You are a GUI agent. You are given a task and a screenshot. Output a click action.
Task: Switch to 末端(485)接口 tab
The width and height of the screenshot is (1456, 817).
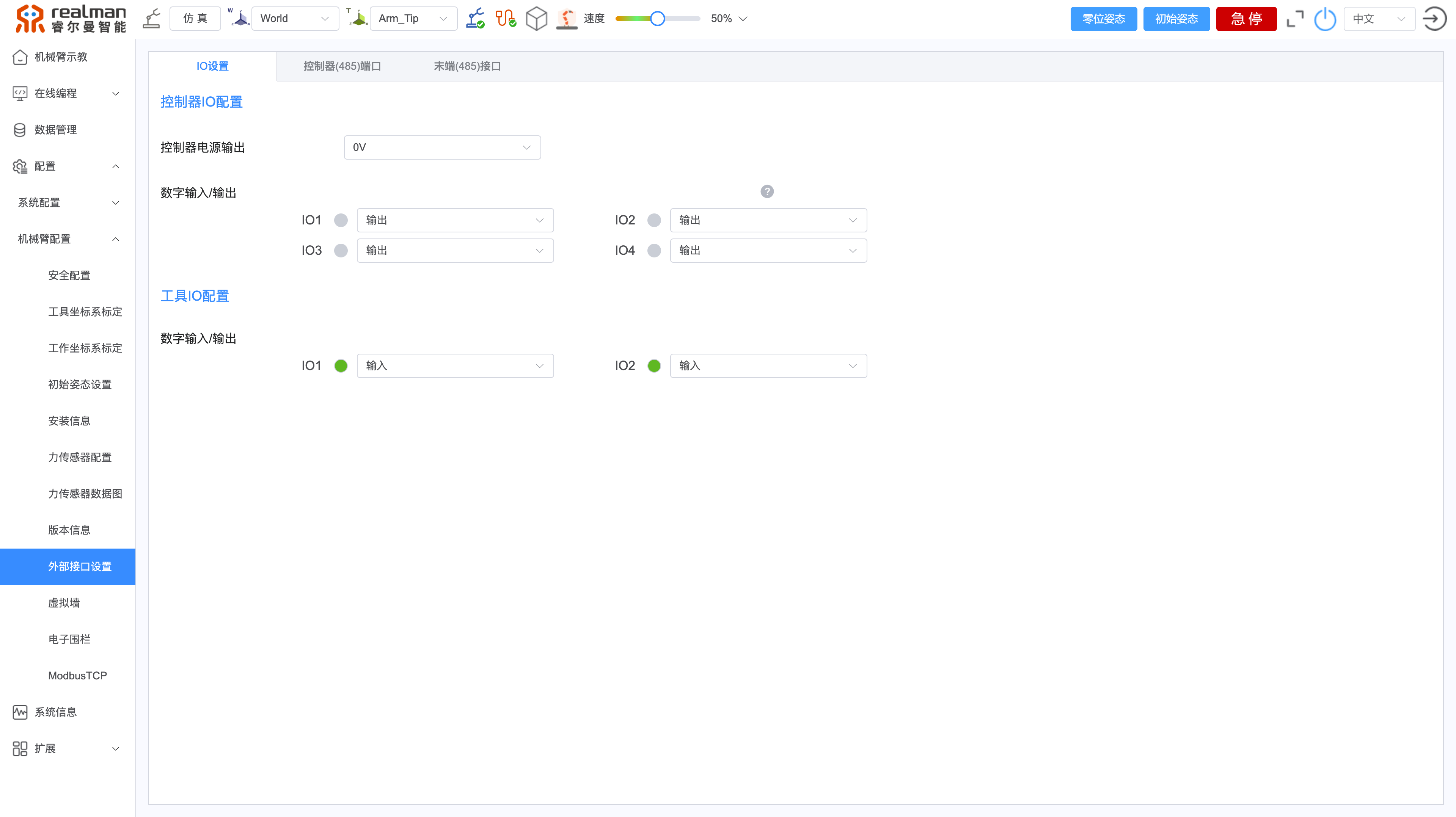(x=467, y=66)
